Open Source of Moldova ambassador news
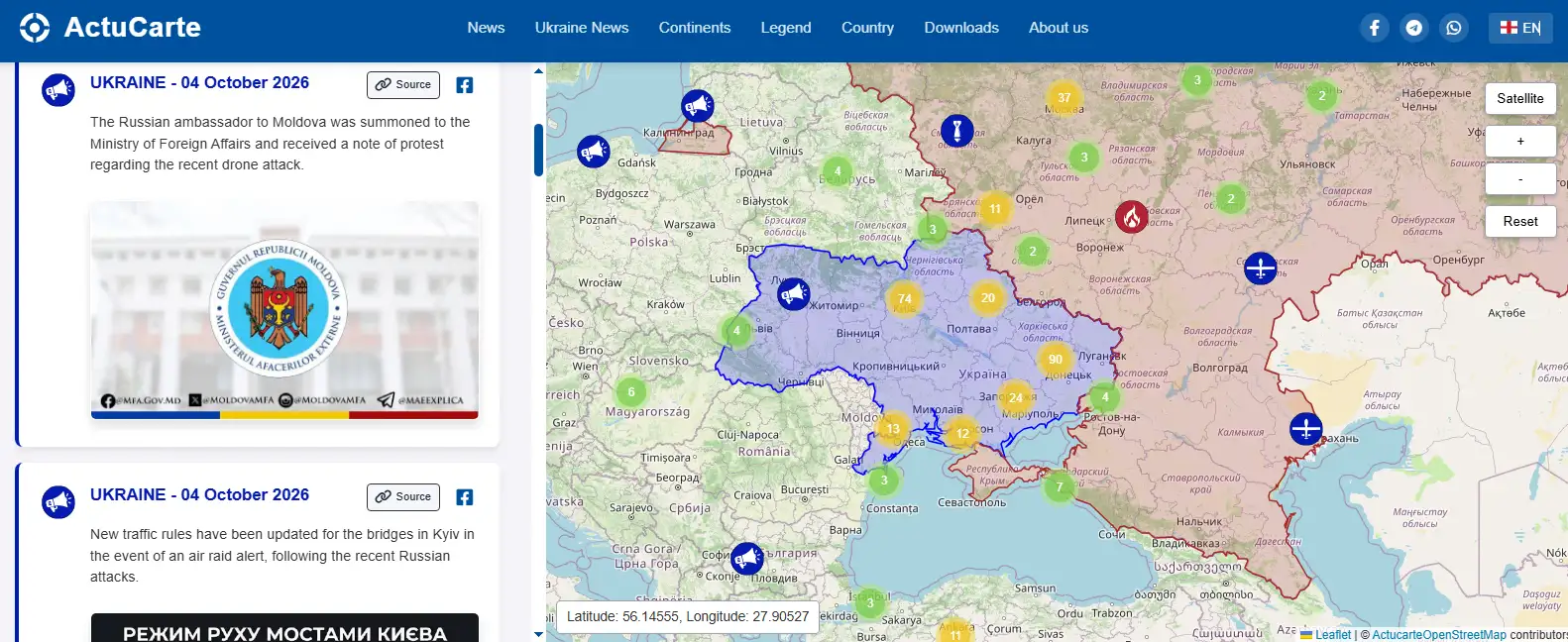 pos(403,85)
